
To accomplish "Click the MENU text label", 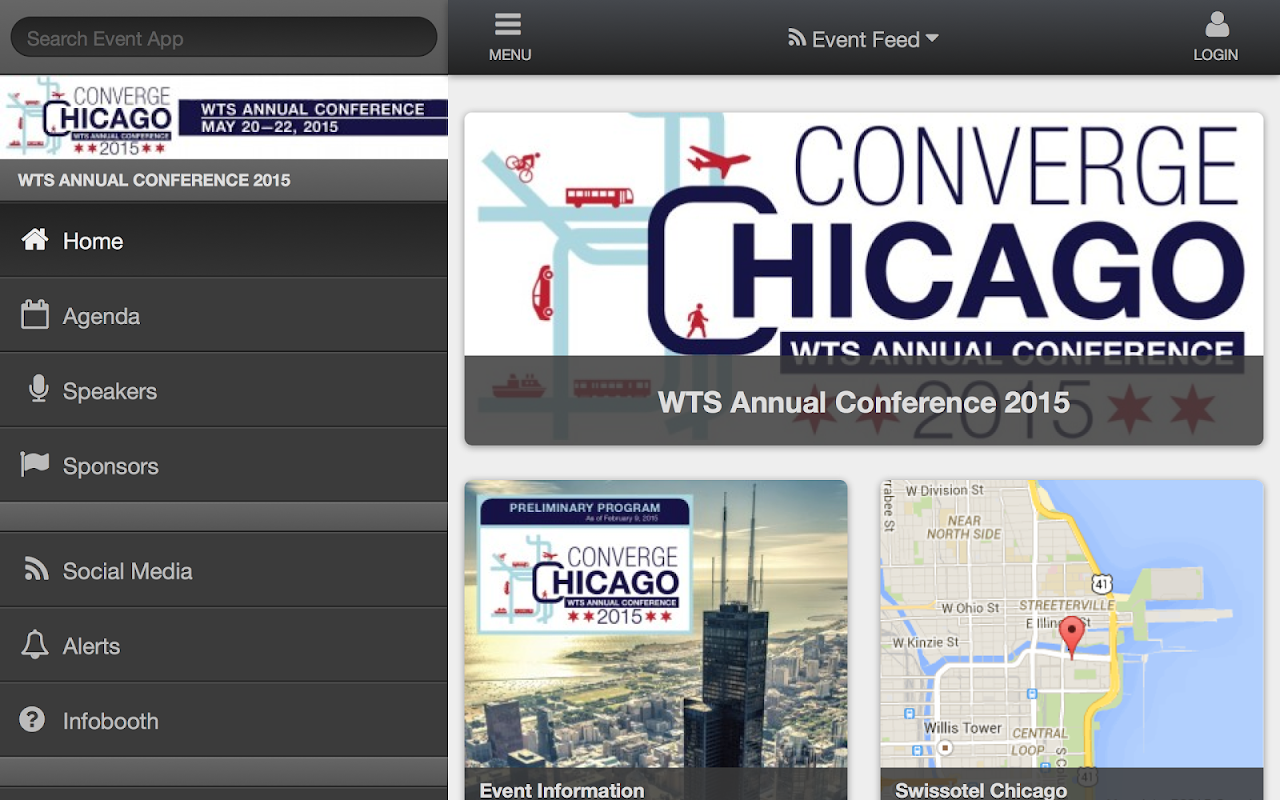I will point(510,55).
